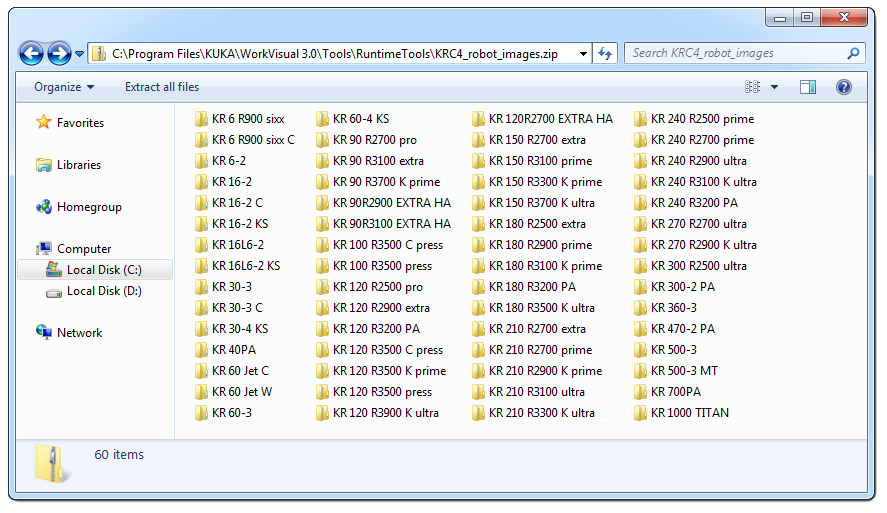
Task: Select folder KR 90 R2700 pro
Action: point(367,140)
